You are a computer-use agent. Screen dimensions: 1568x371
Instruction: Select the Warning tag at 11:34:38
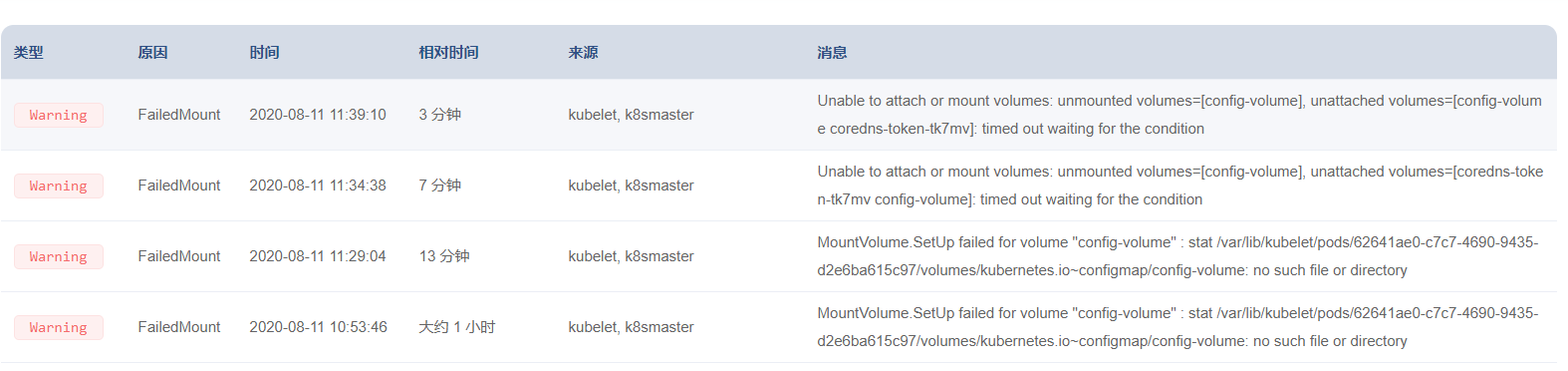[x=58, y=185]
